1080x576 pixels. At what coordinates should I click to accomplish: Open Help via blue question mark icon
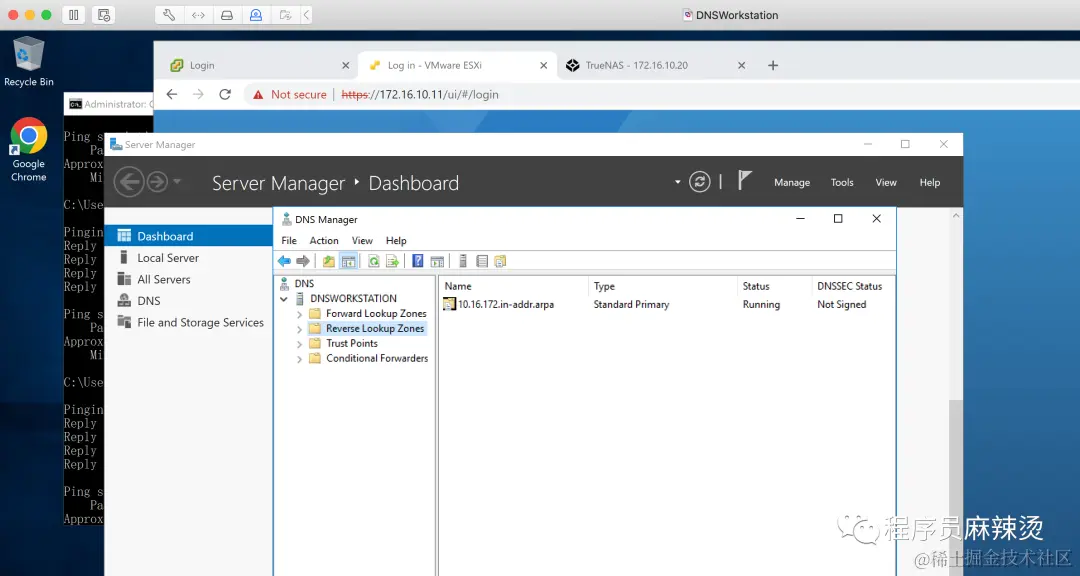tap(417, 261)
